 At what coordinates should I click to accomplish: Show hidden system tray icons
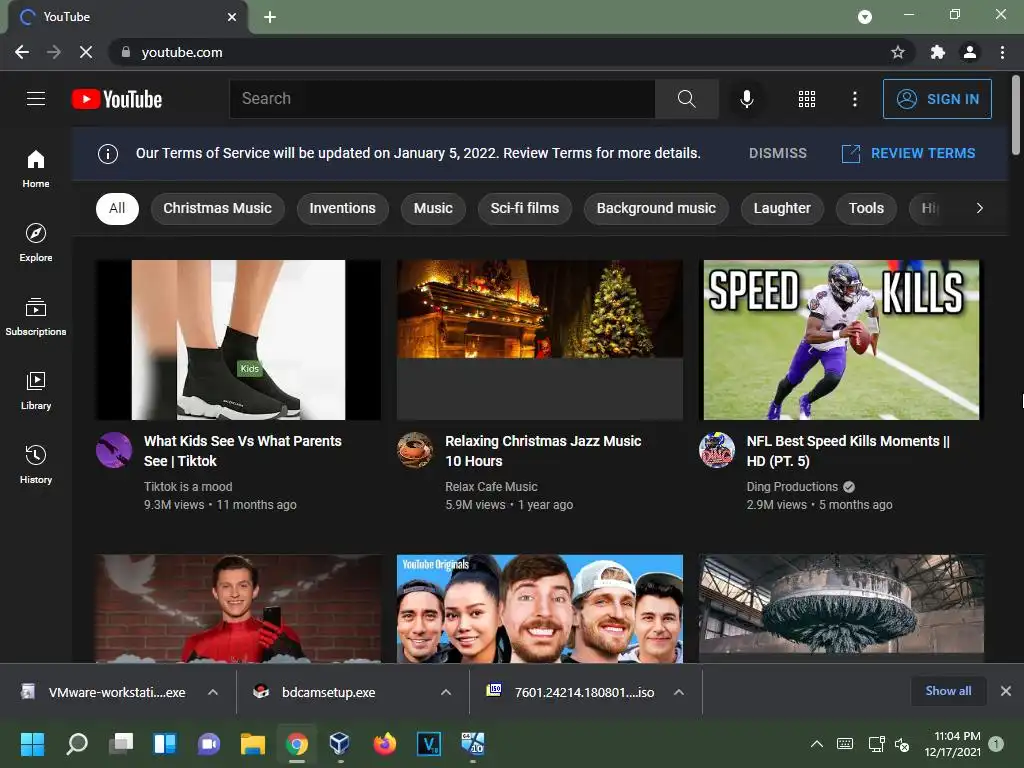816,744
